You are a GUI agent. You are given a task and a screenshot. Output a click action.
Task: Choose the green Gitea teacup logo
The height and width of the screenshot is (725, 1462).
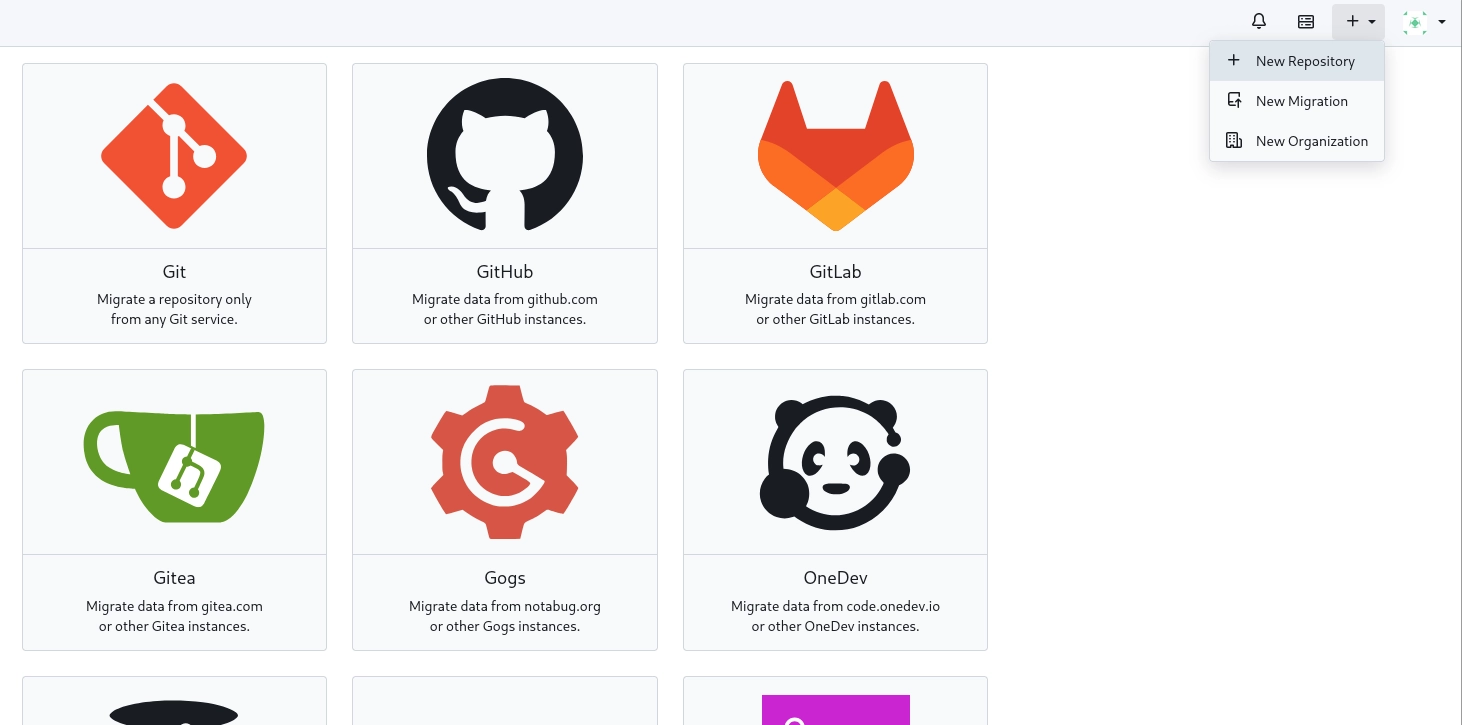(x=174, y=463)
